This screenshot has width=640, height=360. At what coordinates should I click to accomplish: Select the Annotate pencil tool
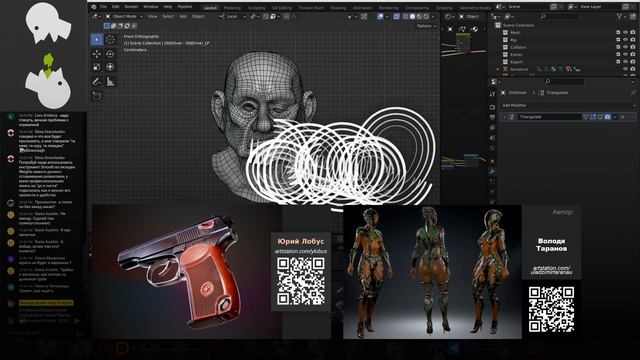[97, 82]
